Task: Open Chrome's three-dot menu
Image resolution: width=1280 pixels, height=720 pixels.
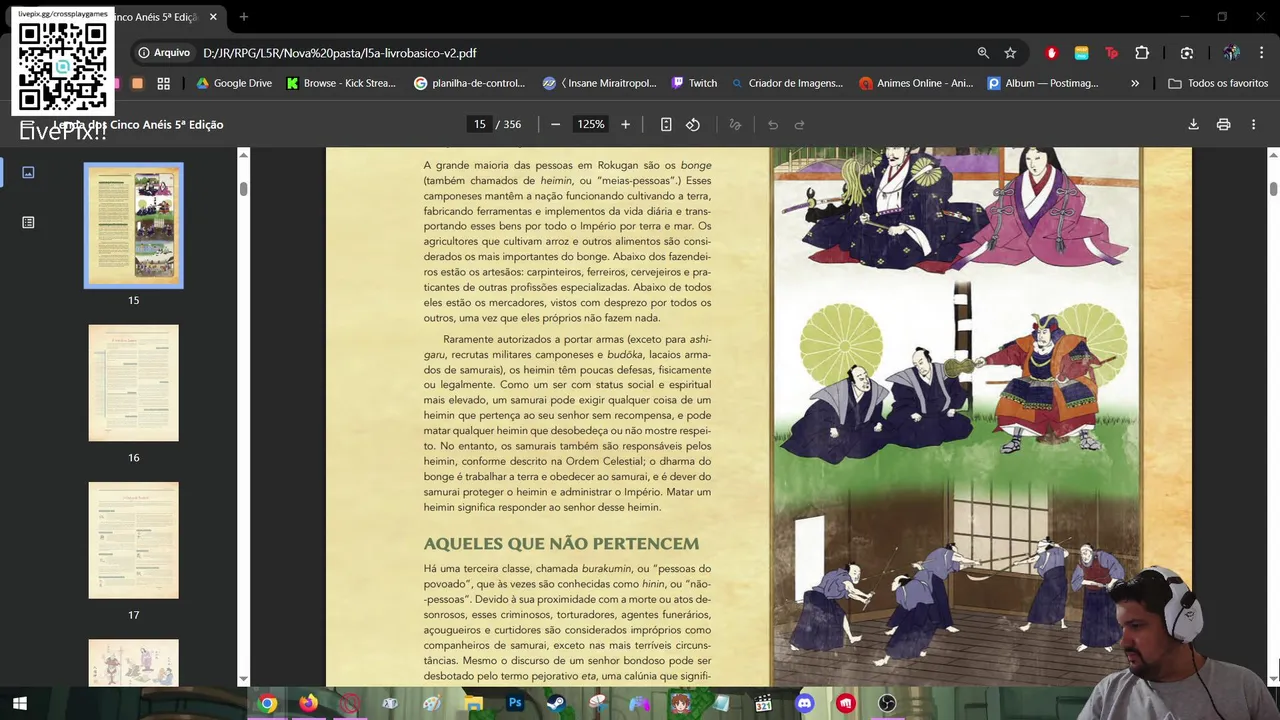Action: click(1262, 53)
